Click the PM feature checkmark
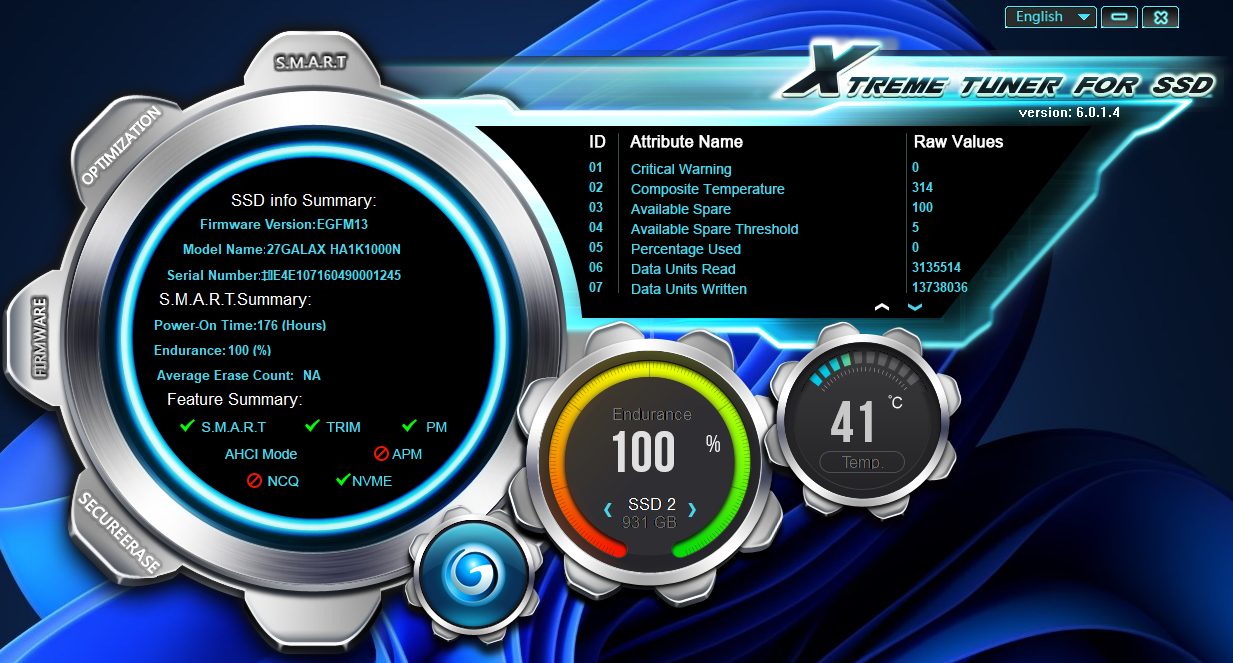This screenshot has height=663, width=1233. tap(409, 427)
